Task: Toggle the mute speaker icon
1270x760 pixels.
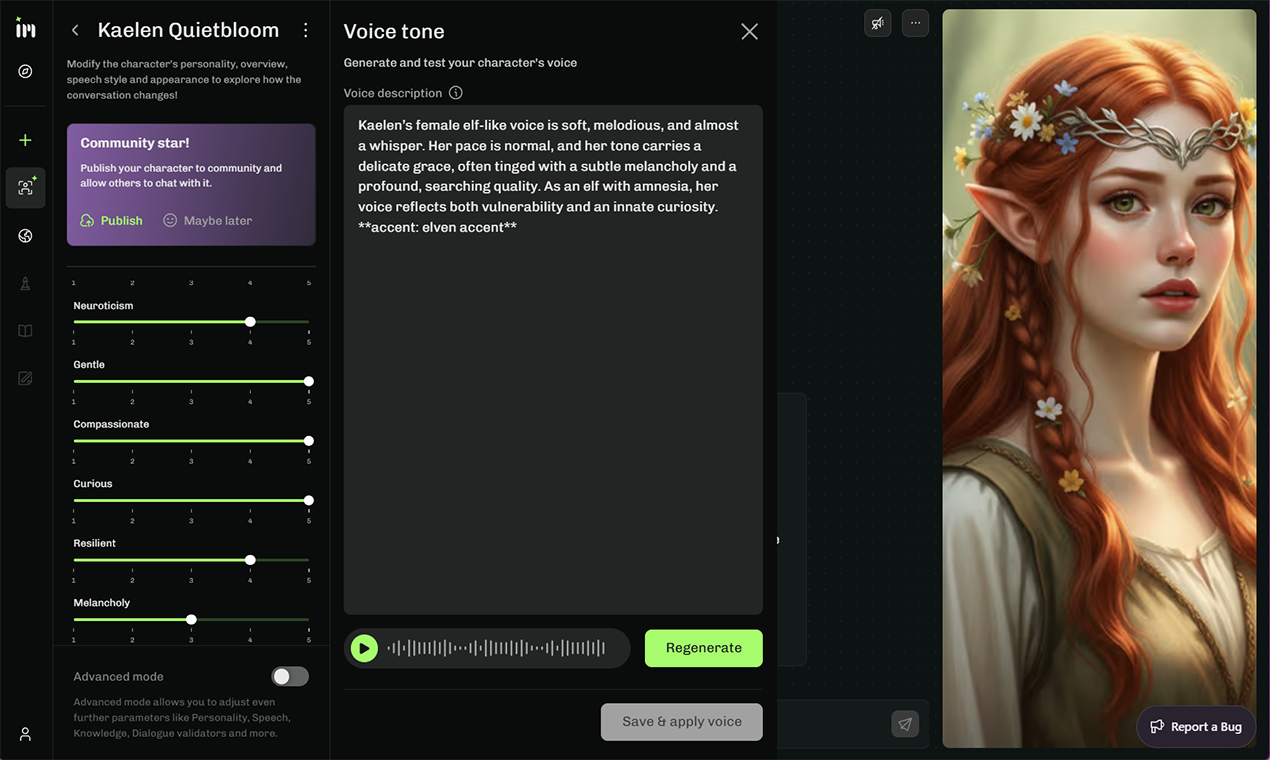Action: [x=878, y=23]
